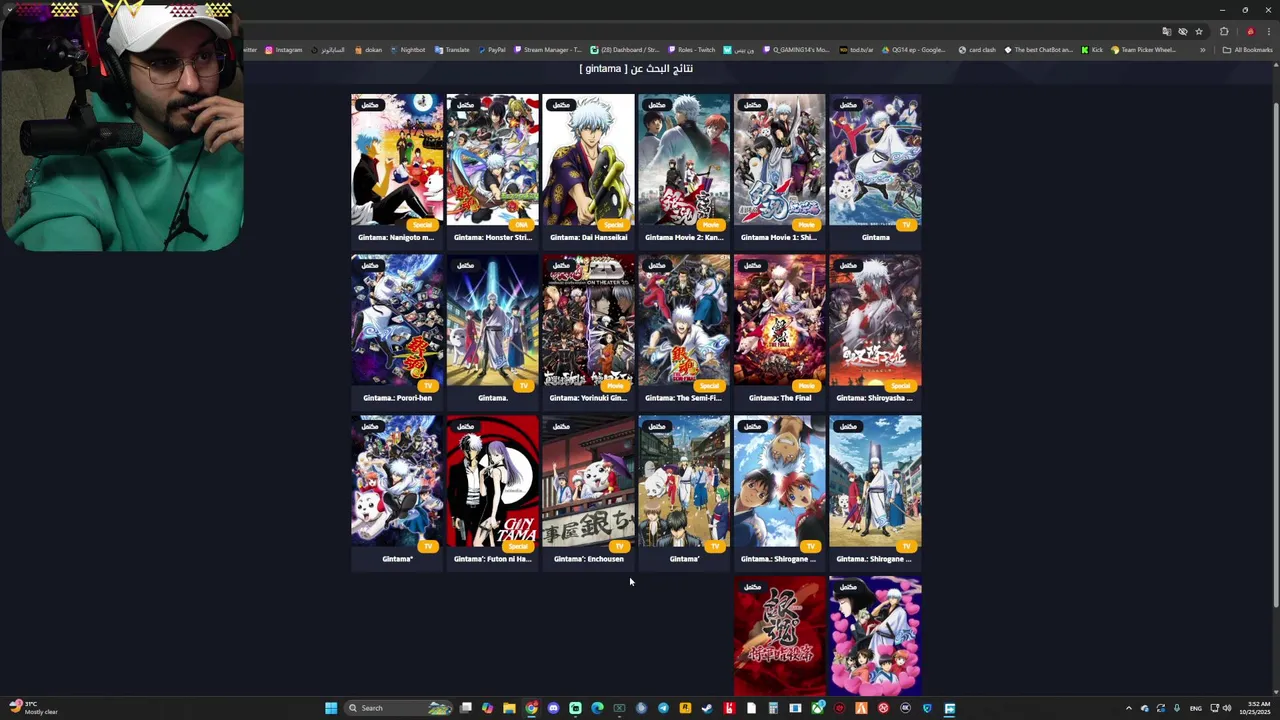Click مكتمل badge on Gintama: Nanigoto poster
Screen dimensions: 1280x720
pyautogui.click(x=370, y=104)
